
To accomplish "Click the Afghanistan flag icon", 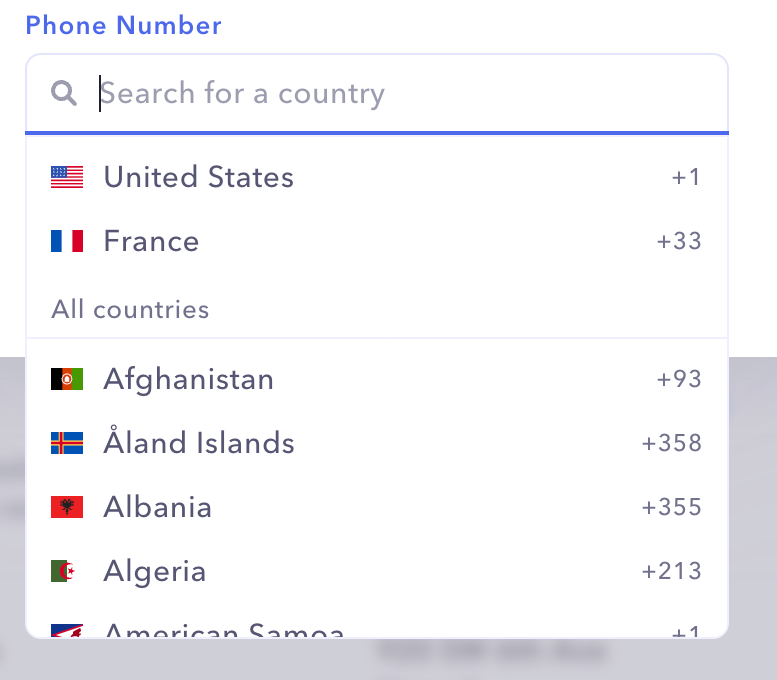I will click(67, 380).
